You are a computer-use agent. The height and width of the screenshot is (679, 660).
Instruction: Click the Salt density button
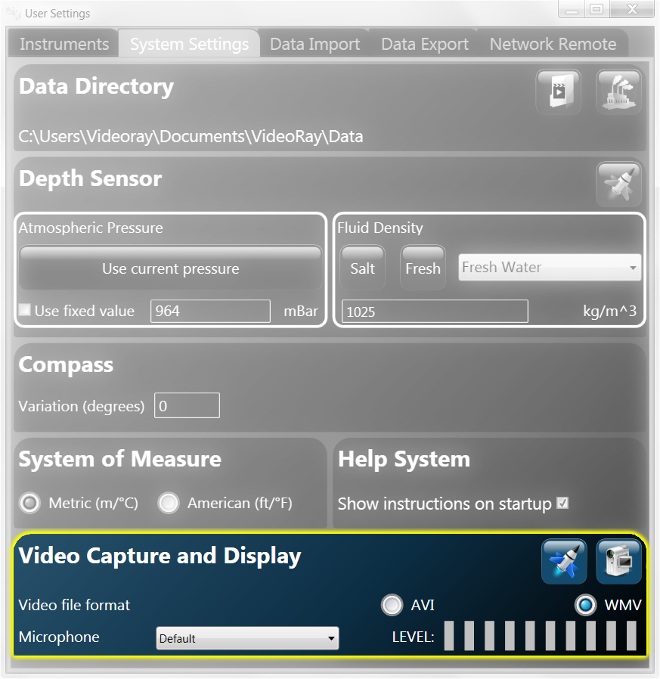coord(362,268)
